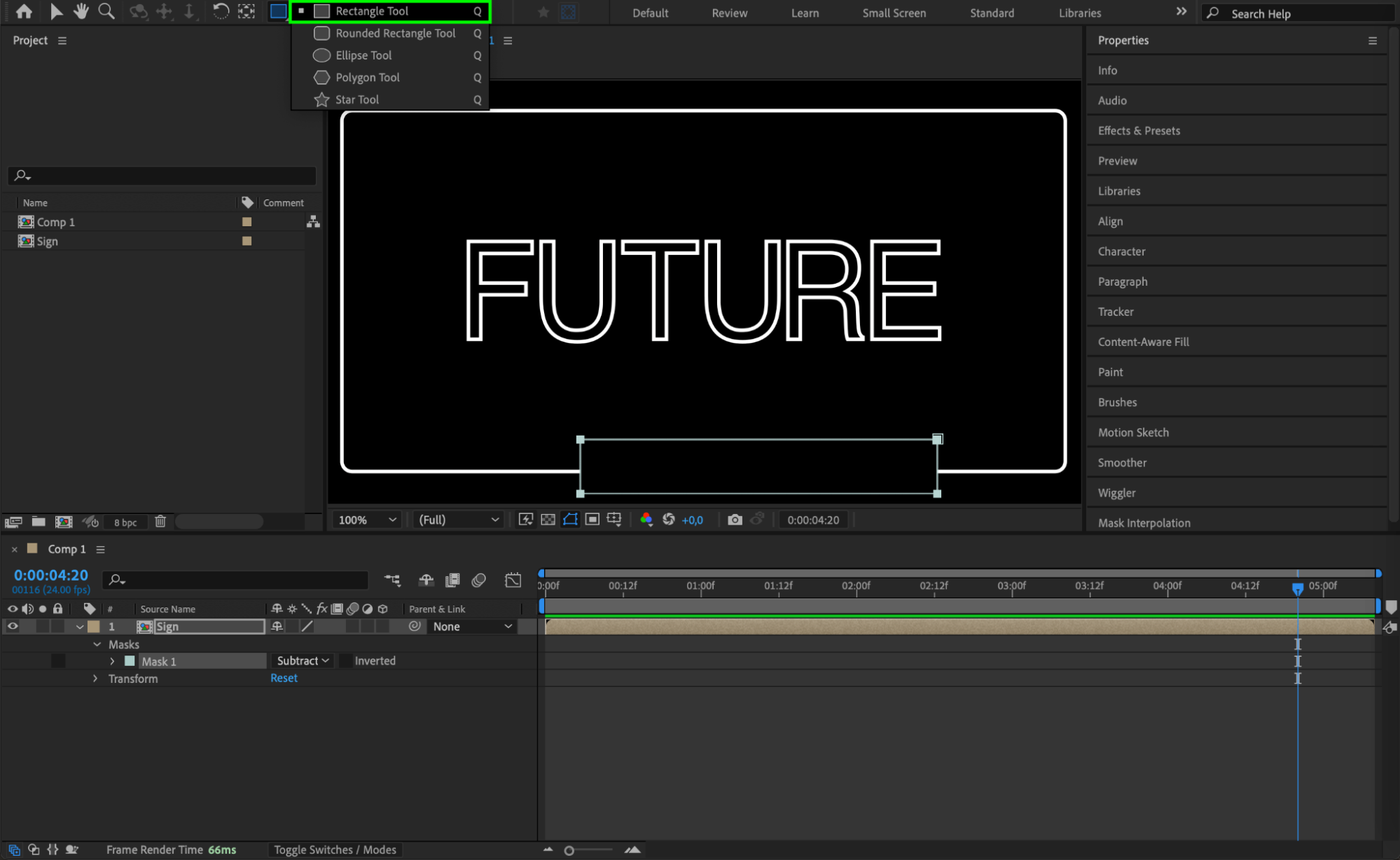The image size is (1400, 860).
Task: Toggle Region of Interest
Action: 592,519
